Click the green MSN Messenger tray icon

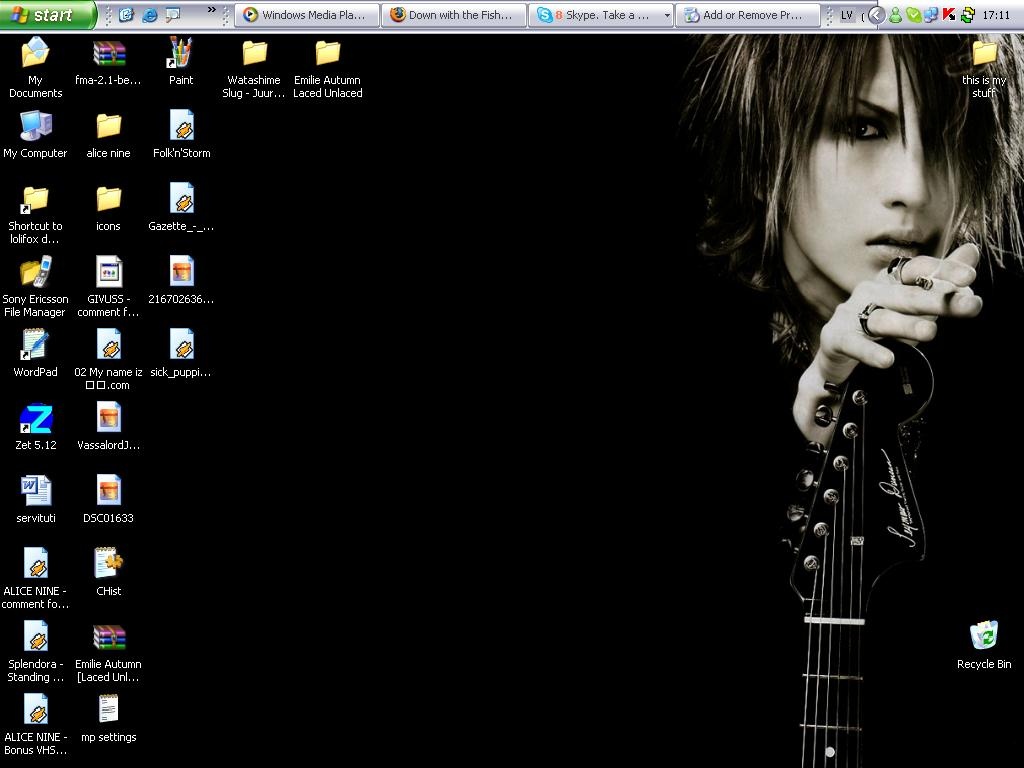[x=896, y=15]
